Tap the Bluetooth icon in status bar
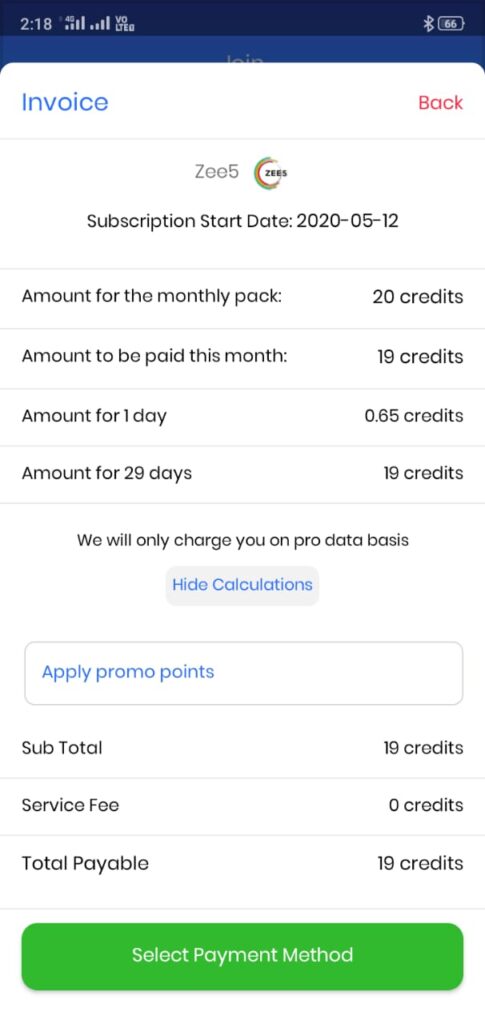This screenshot has height=1024, width=485. (429, 24)
